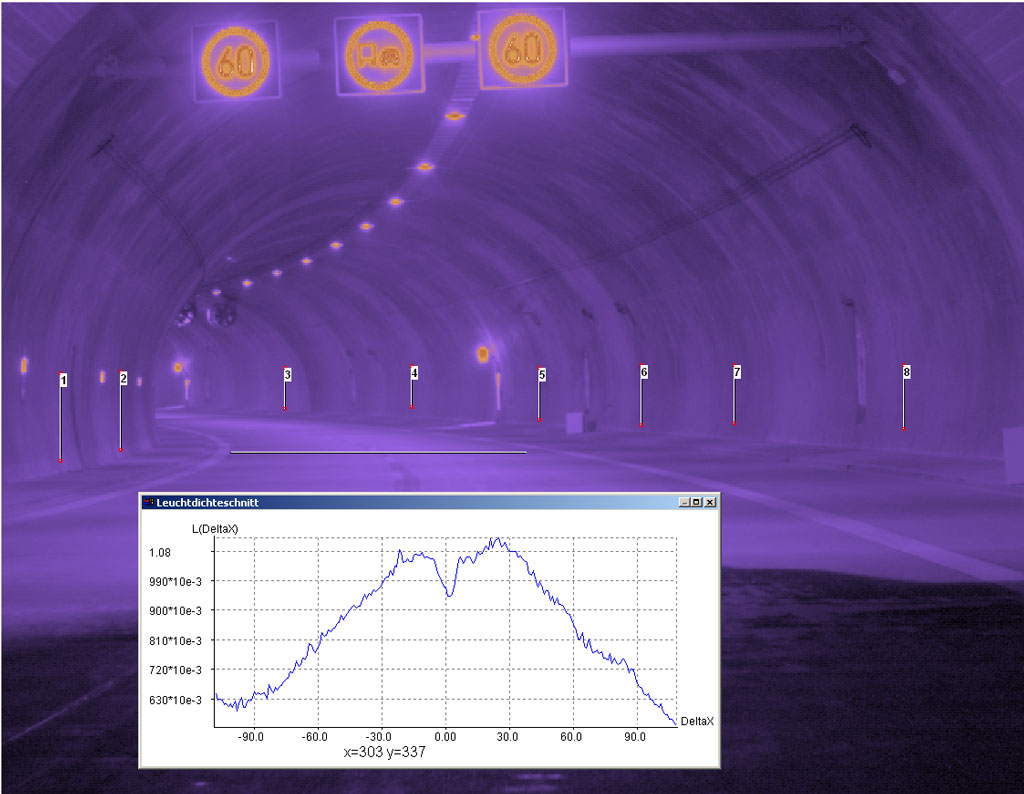Click the 630*10e-3 y-axis value

(175, 700)
